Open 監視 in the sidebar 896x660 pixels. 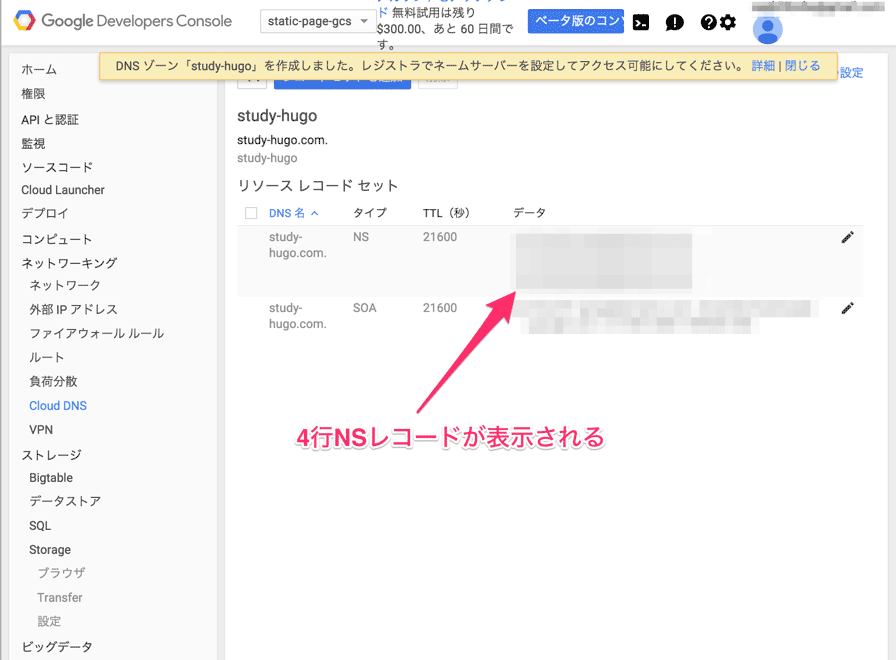33,143
